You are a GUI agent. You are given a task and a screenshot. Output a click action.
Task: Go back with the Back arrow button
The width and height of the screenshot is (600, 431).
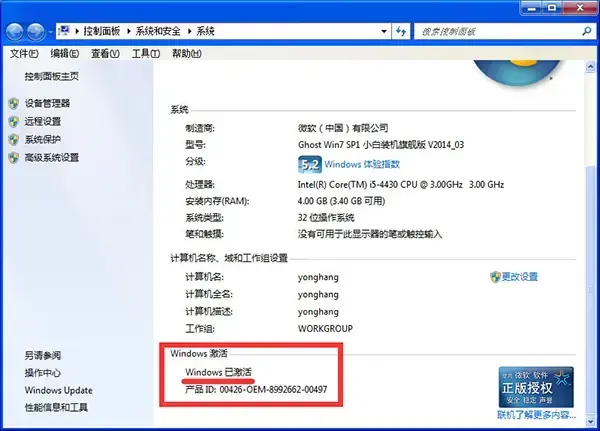[x=15, y=32]
